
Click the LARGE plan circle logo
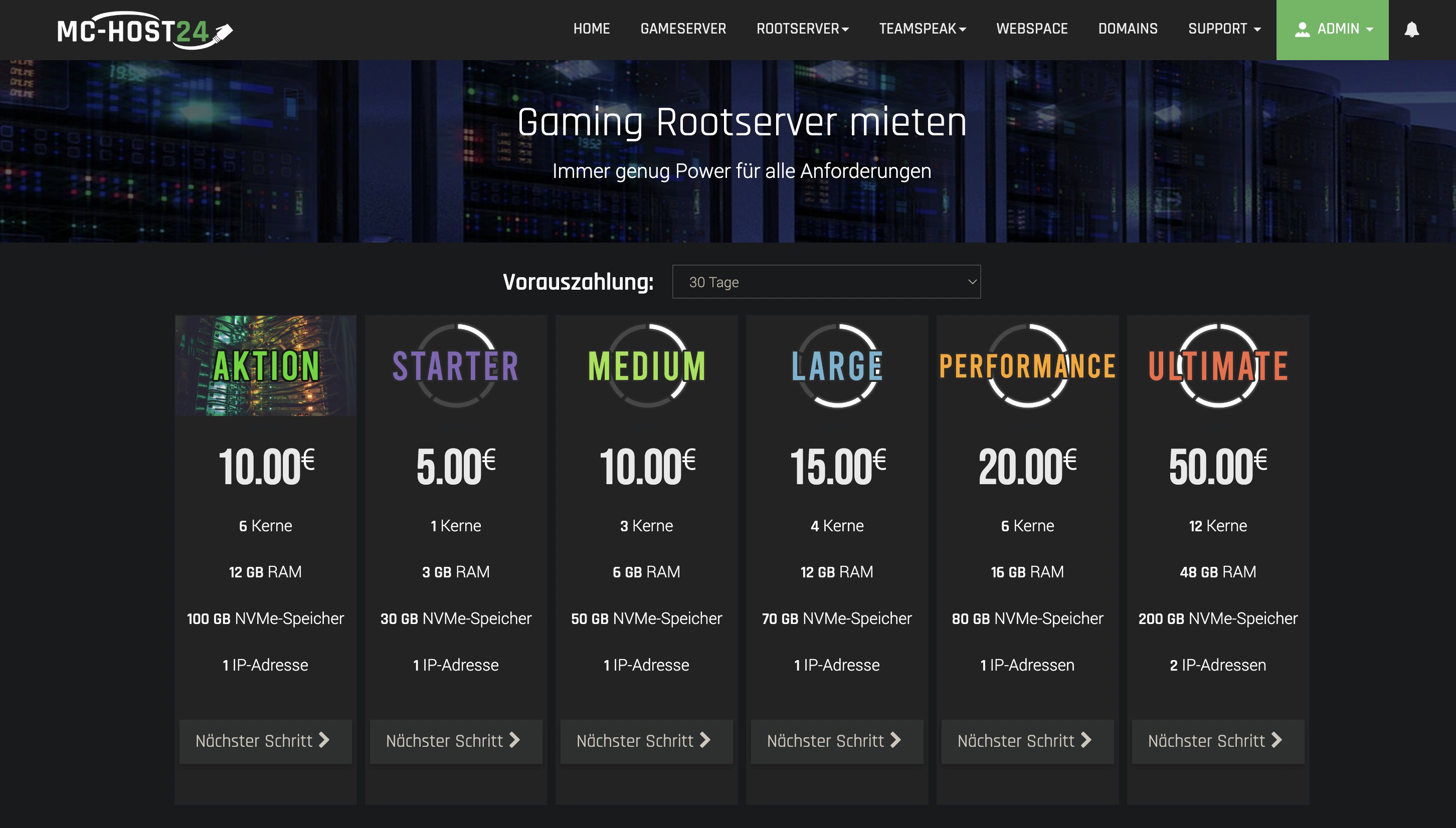(837, 366)
